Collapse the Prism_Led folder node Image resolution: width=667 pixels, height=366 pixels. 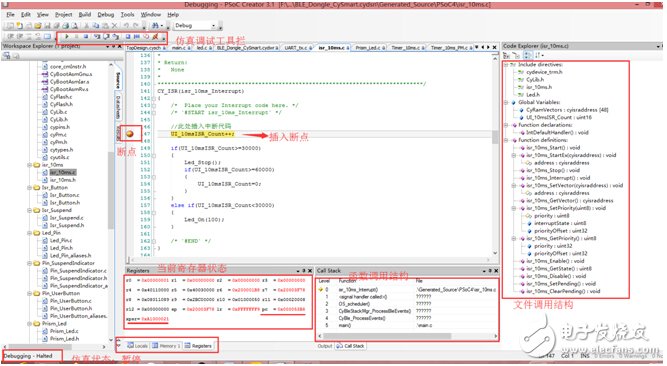[x=30, y=323]
